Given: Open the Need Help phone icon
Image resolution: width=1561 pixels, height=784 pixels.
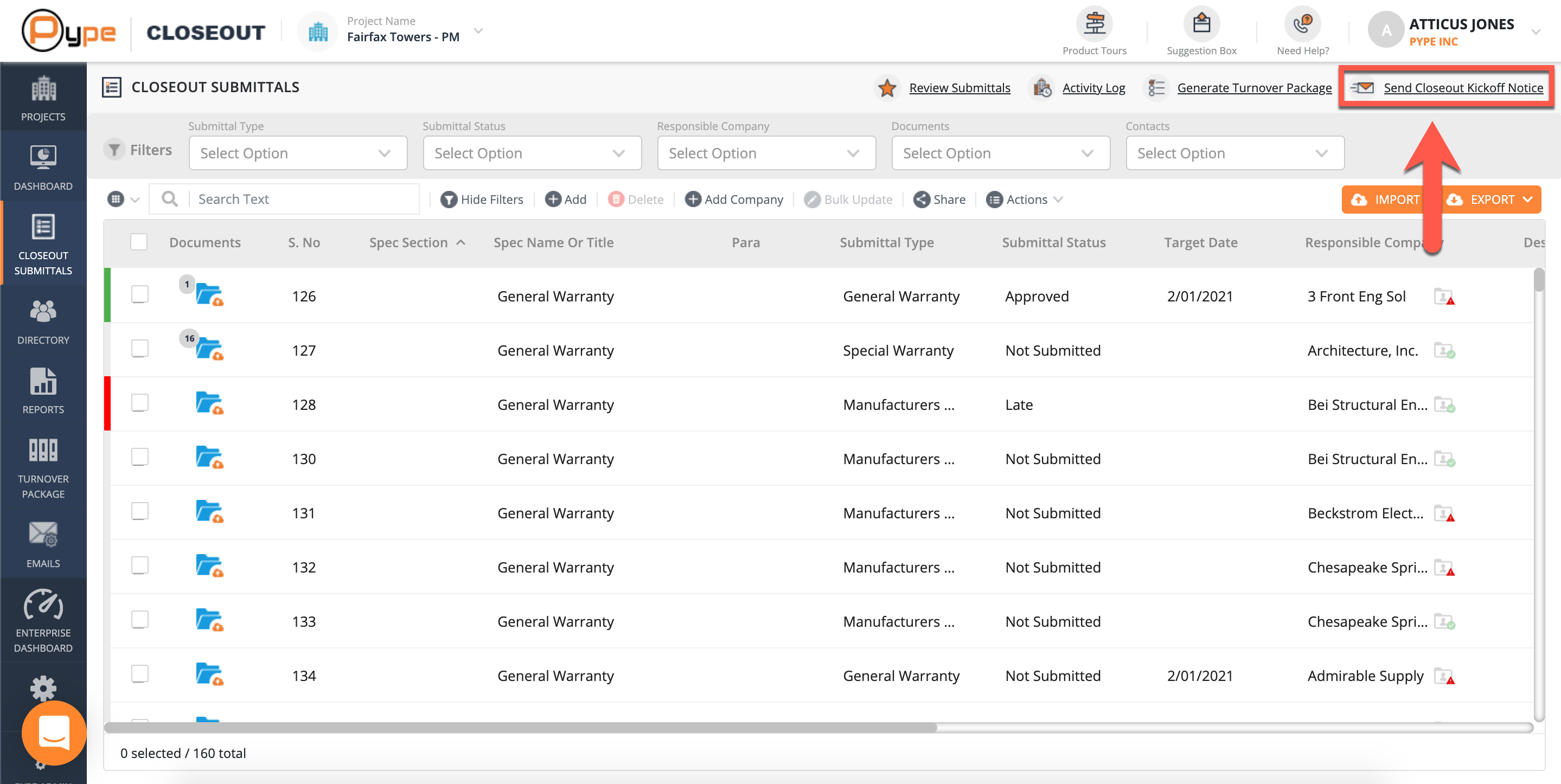Looking at the screenshot, I should 1302,25.
